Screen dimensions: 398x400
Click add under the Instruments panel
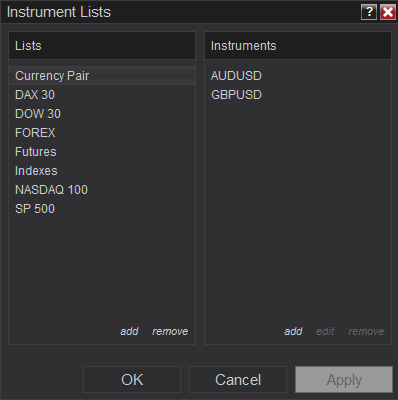point(293,331)
